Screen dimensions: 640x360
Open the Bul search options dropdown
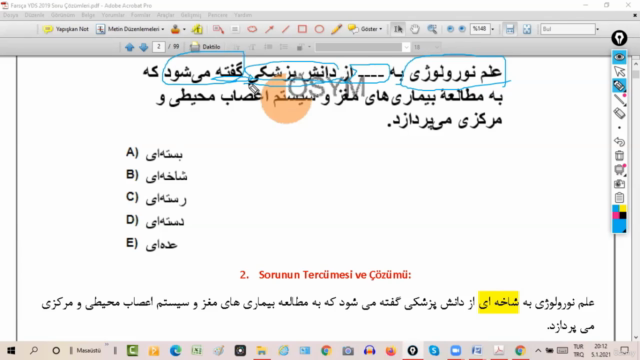click(x=598, y=29)
